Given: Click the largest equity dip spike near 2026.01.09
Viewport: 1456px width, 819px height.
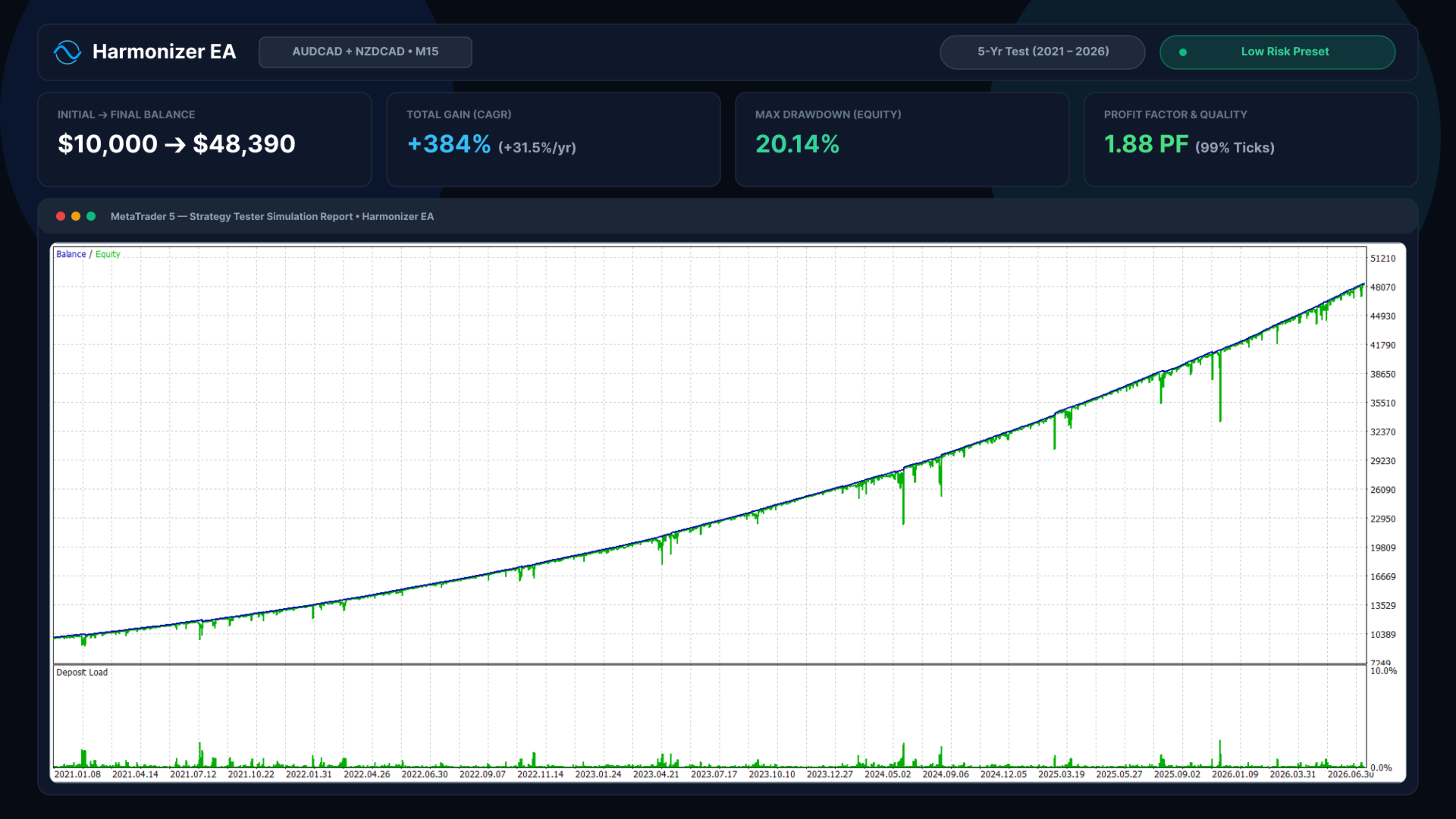Looking at the screenshot, I should (x=1220, y=387).
